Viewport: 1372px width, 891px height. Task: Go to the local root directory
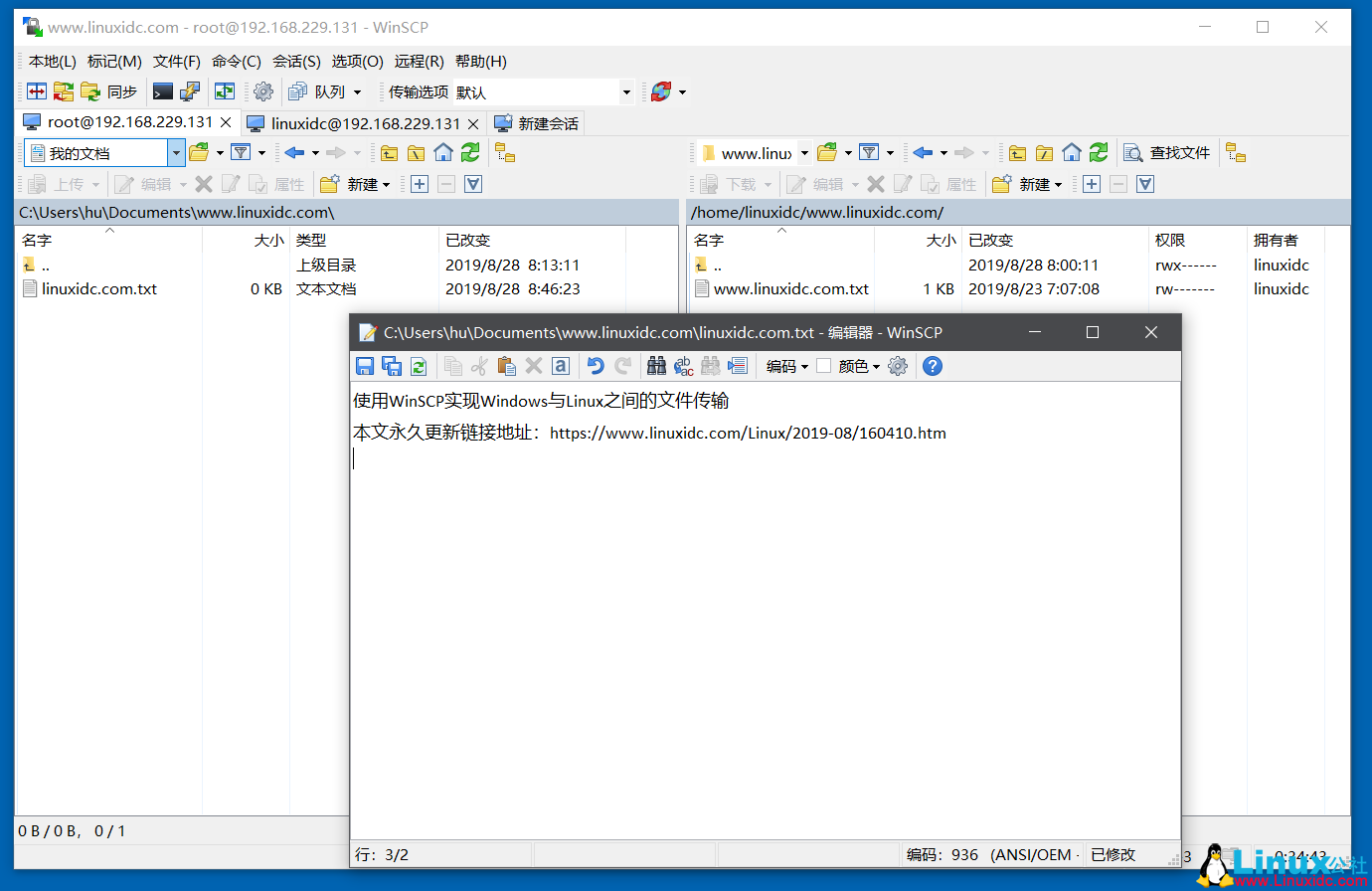click(417, 152)
